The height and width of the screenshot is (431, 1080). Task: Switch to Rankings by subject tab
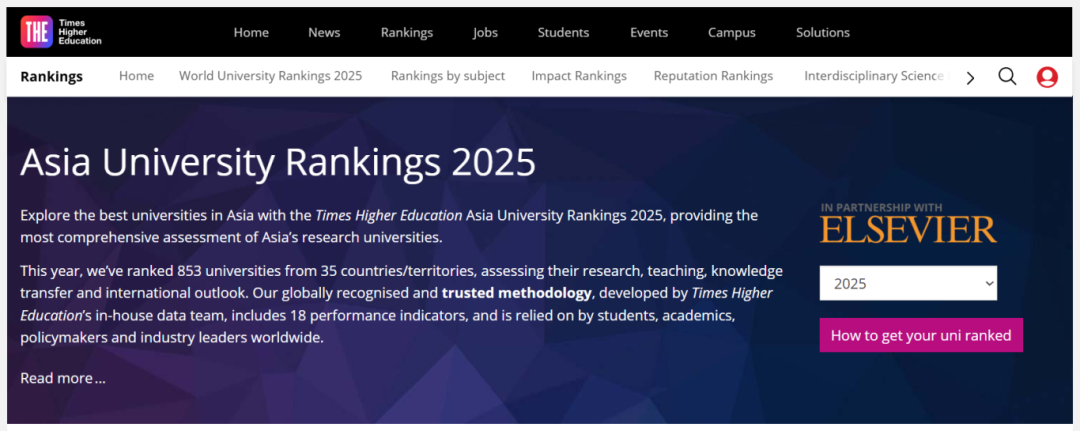pos(448,76)
